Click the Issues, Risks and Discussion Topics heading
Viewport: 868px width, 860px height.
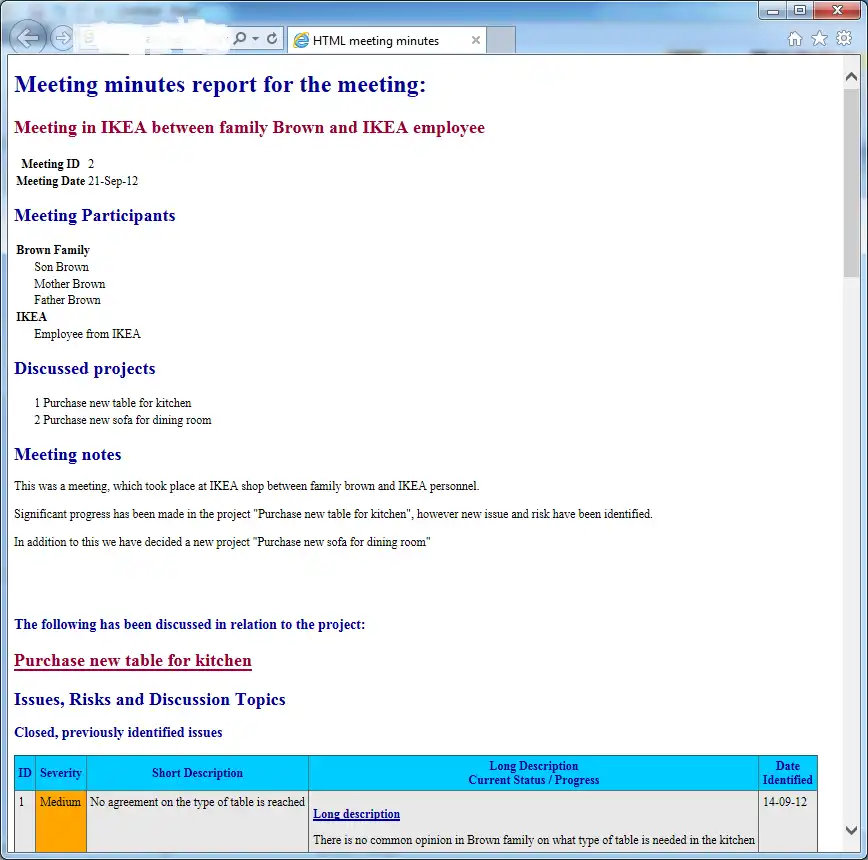point(150,700)
